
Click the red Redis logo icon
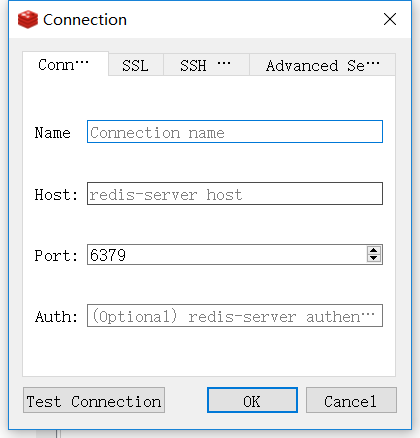pyautogui.click(x=28, y=19)
